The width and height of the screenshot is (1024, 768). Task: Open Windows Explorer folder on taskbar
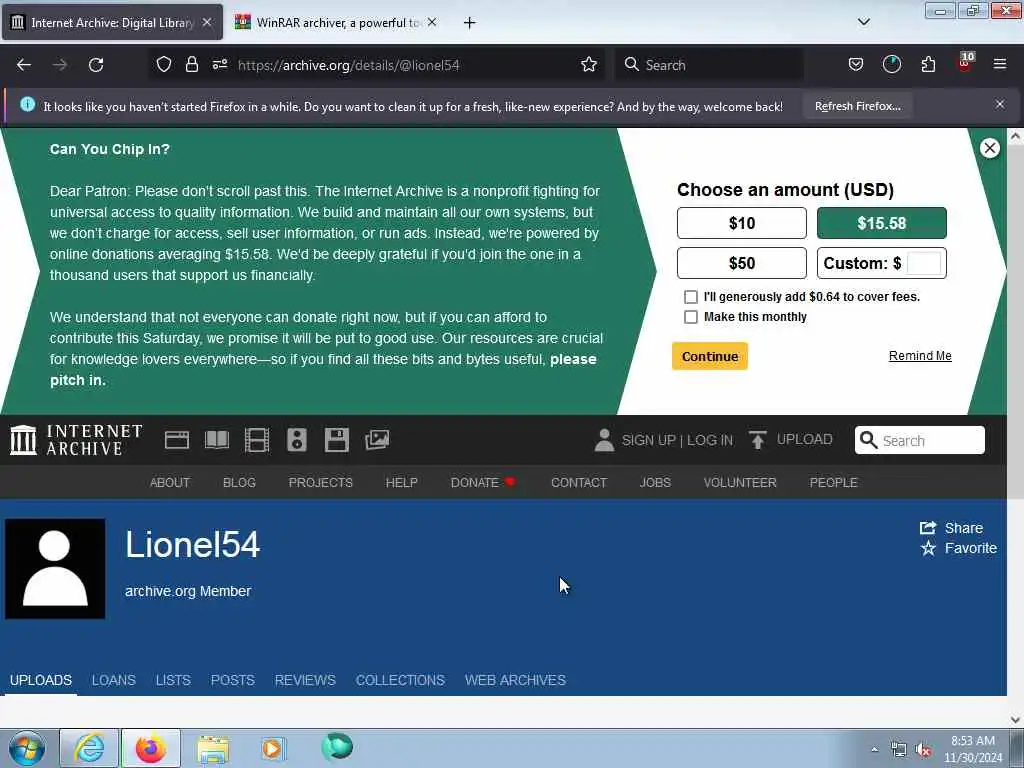[213, 748]
